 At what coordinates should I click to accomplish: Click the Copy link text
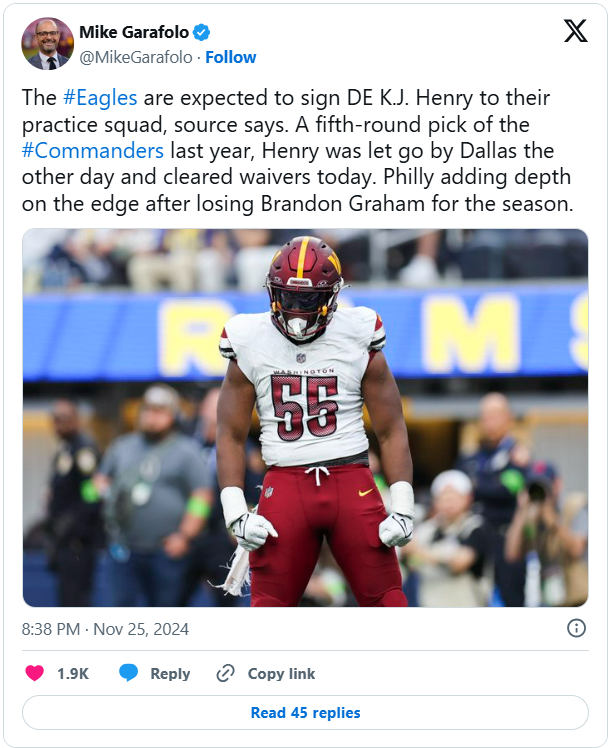(x=281, y=674)
